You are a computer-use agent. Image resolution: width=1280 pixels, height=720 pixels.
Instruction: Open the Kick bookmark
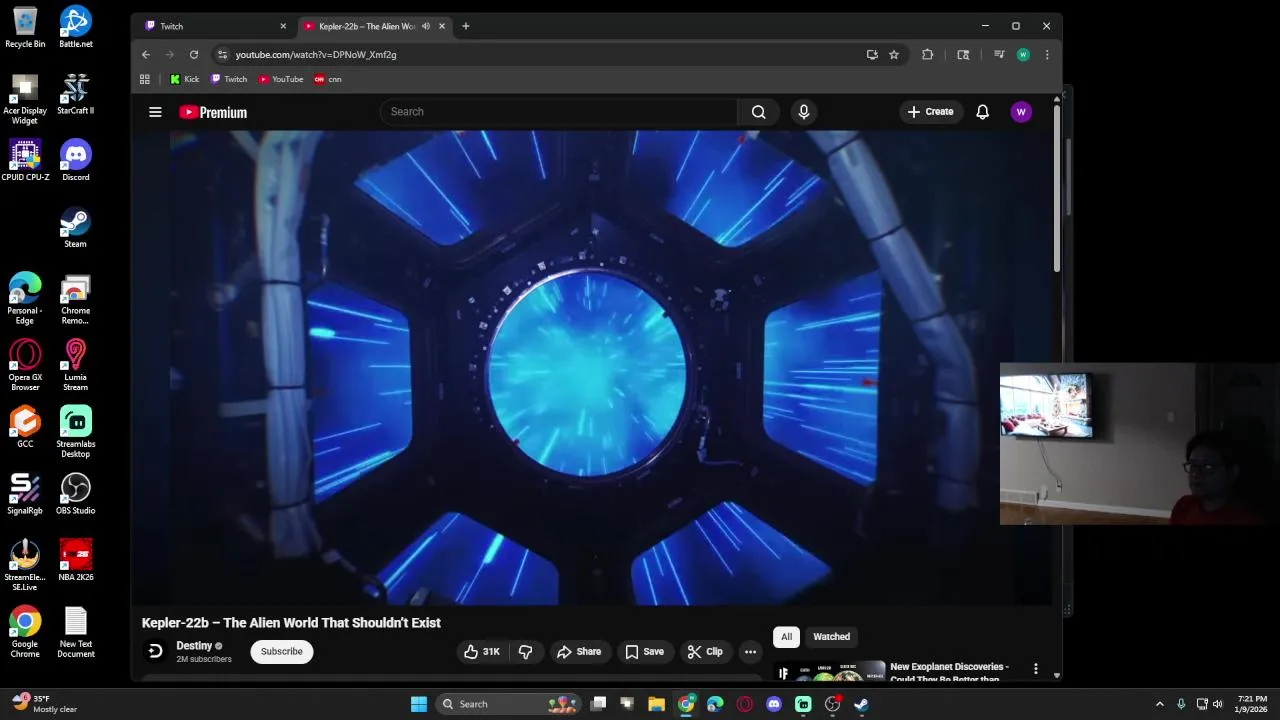[x=184, y=79]
